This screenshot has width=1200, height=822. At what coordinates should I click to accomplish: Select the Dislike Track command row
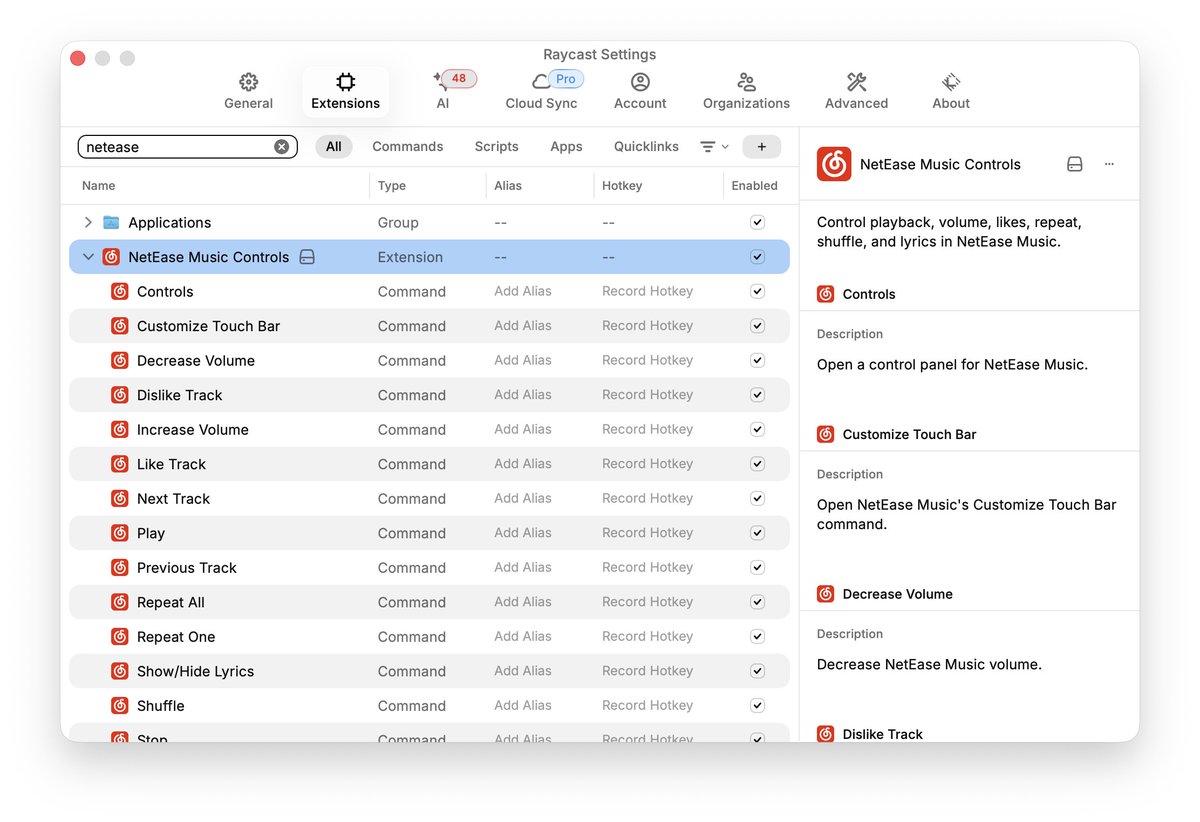(x=429, y=395)
